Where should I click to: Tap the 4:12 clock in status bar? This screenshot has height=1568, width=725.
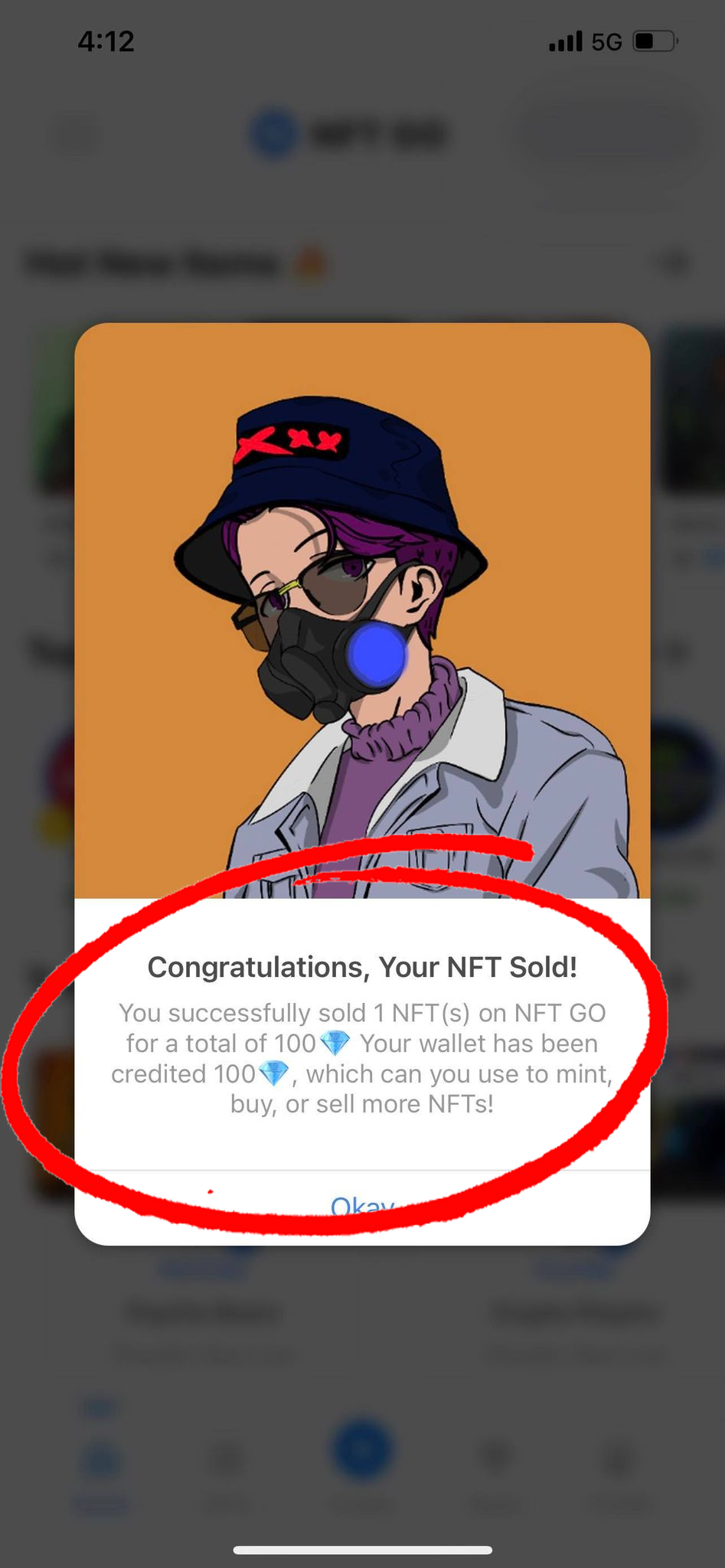(106, 41)
